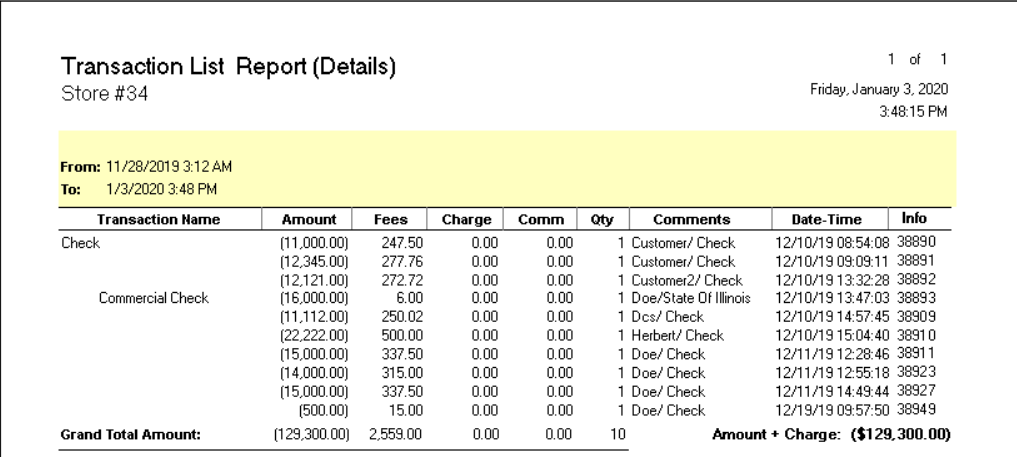The width and height of the screenshot is (1017, 457).
Task: Click the Qty column header
Action: tap(602, 220)
